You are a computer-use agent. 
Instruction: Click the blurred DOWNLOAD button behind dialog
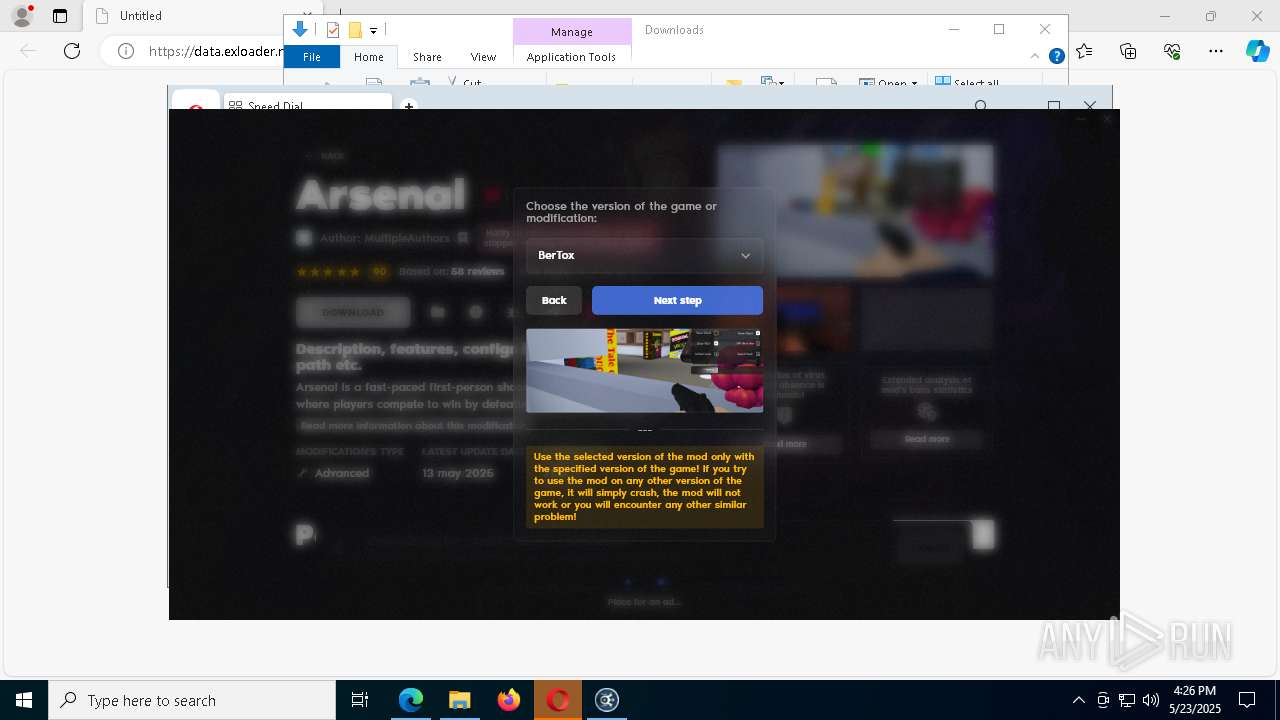click(x=353, y=312)
